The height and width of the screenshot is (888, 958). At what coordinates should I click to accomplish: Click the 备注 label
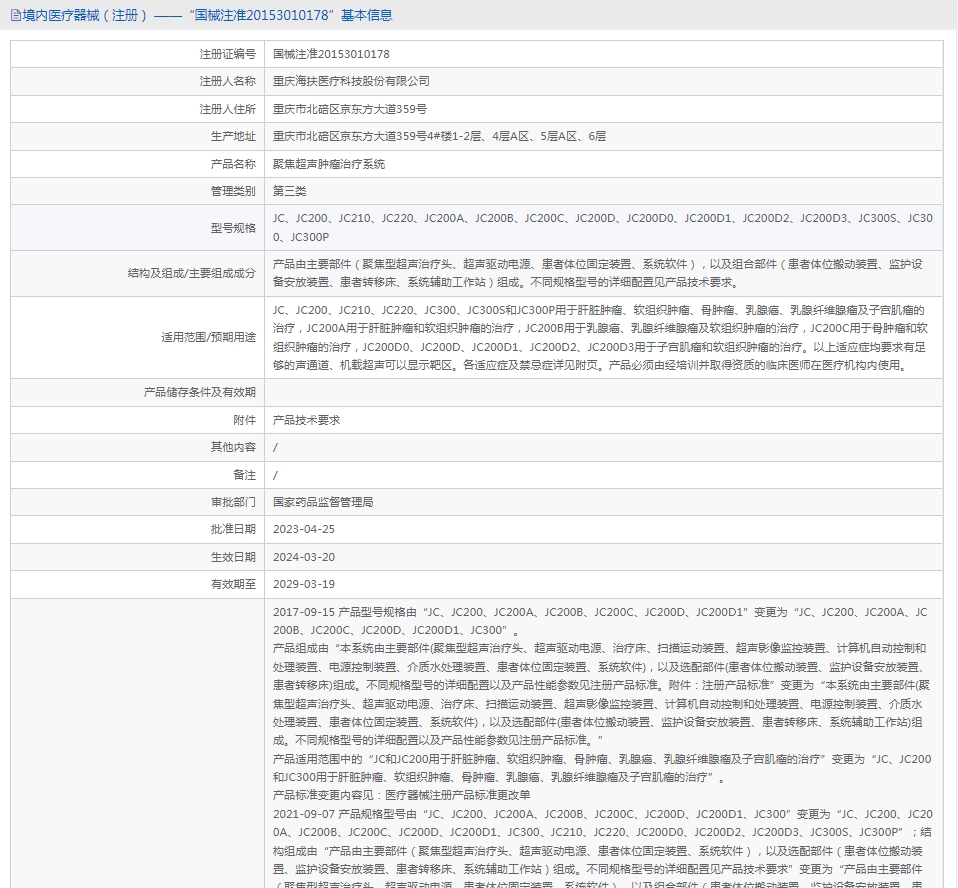244,475
